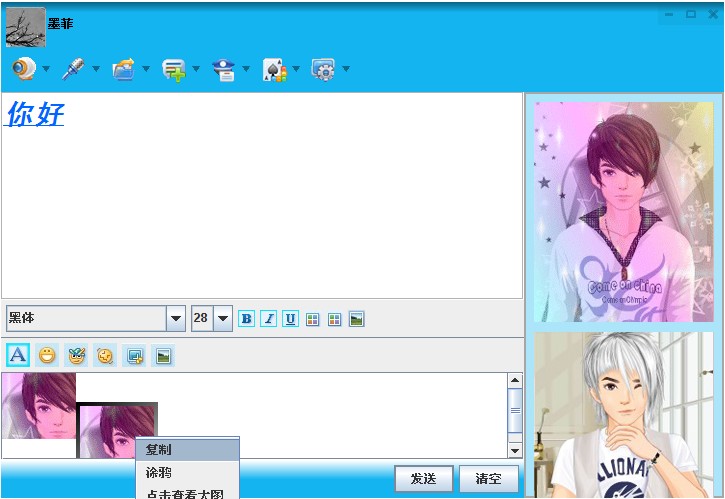This screenshot has height=499, width=725.
Task: Click the 发送 send button
Action: click(x=424, y=479)
